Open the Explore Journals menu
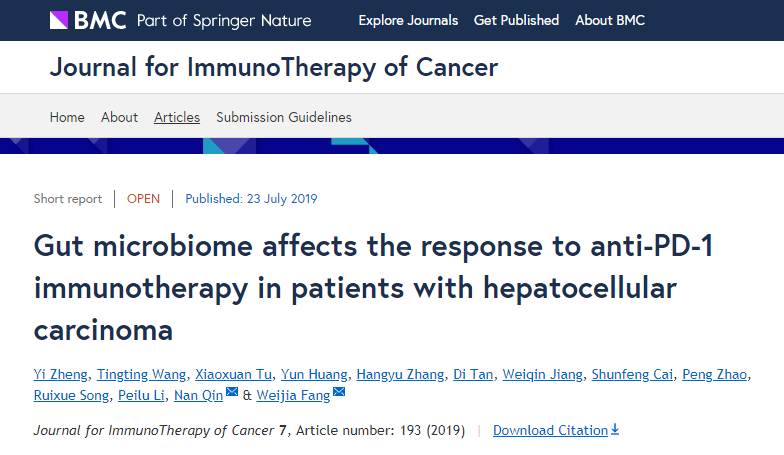This screenshot has width=784, height=455. [x=408, y=20]
